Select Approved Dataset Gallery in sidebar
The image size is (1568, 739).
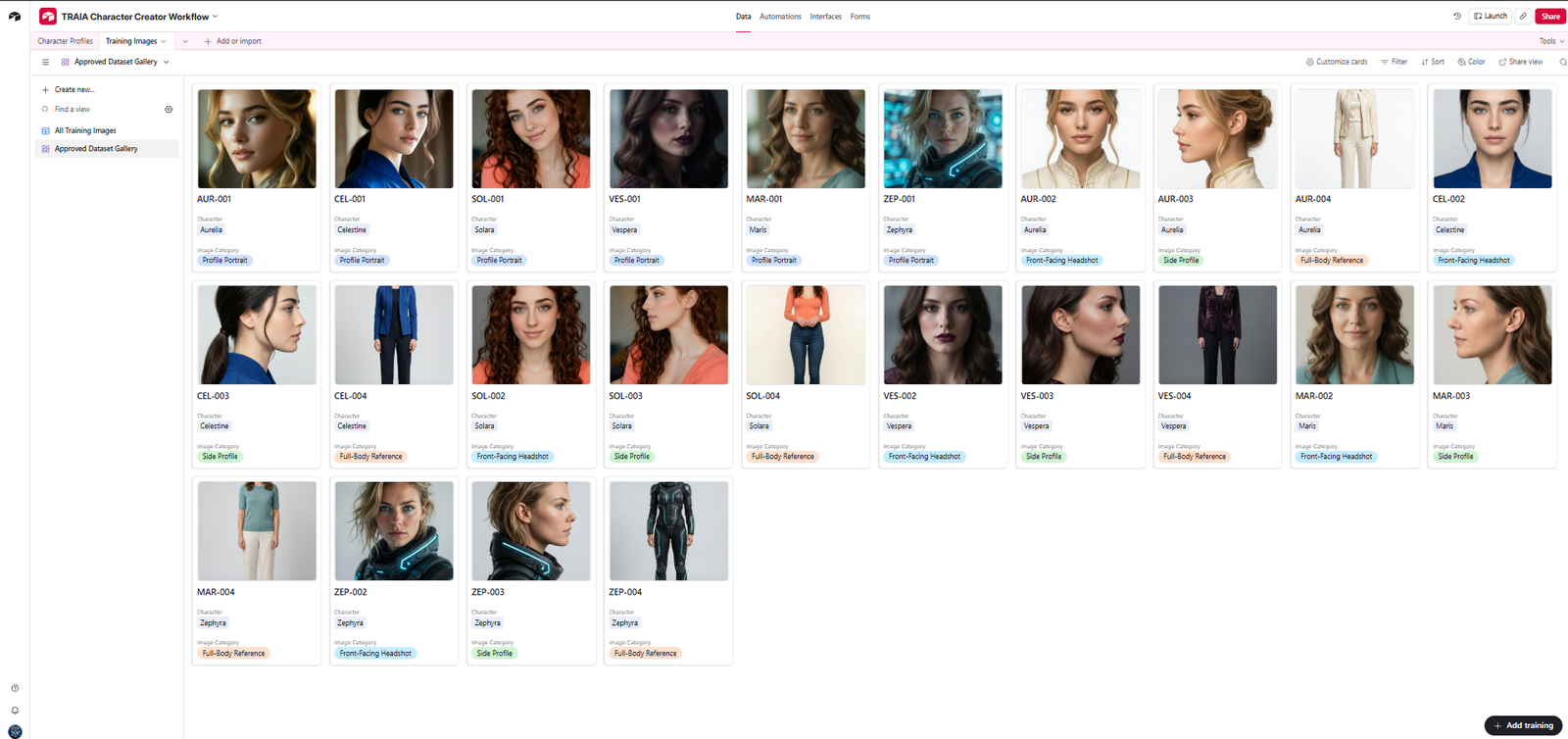107,149
